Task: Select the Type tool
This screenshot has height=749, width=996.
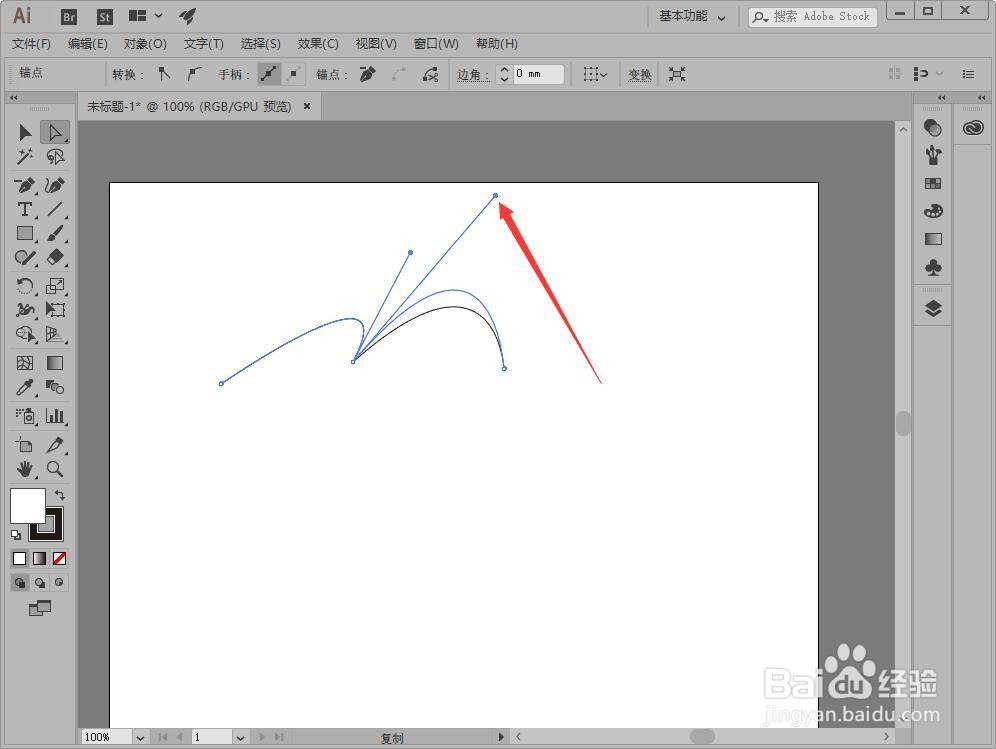Action: click(x=25, y=209)
